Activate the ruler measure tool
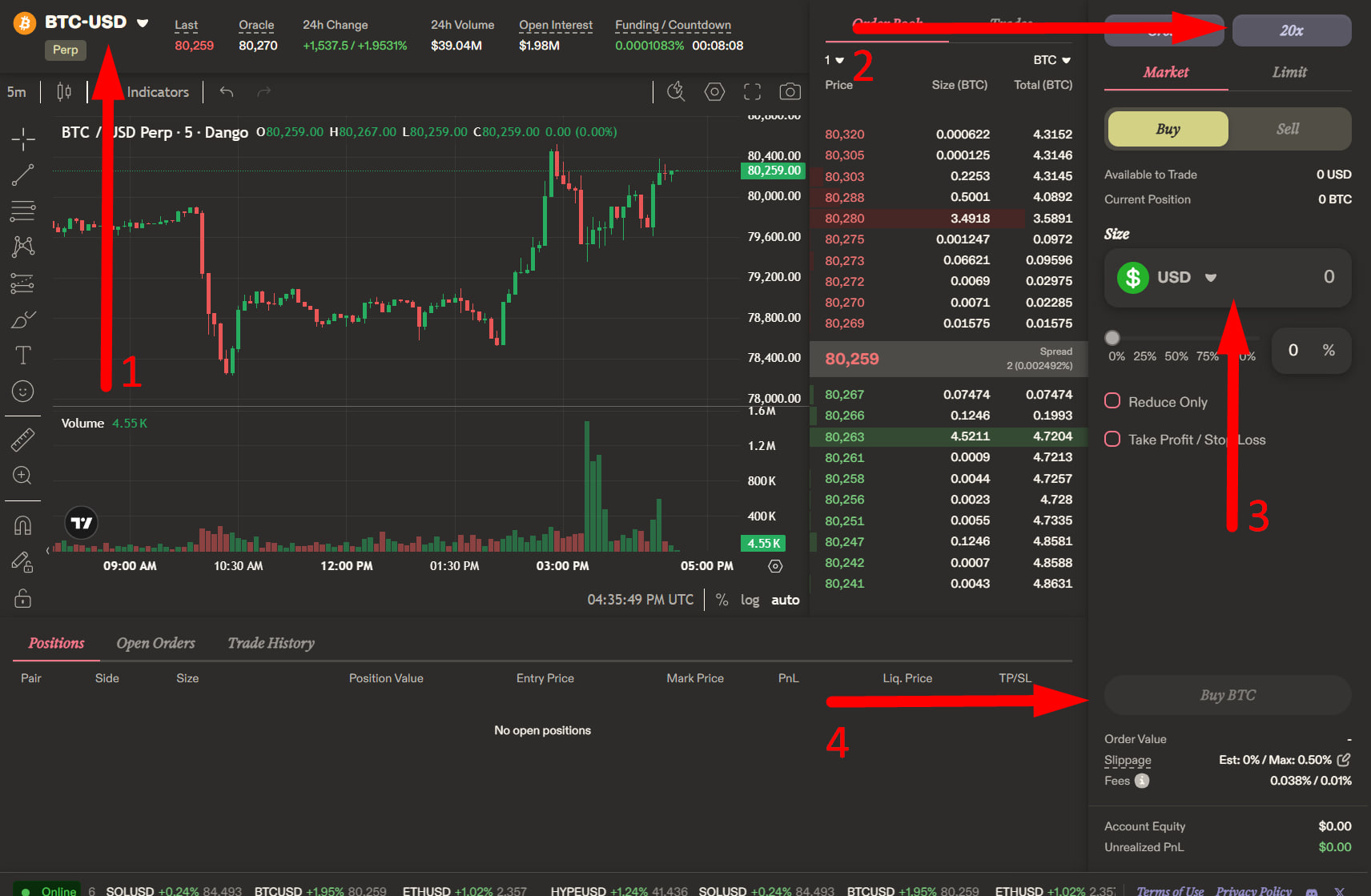This screenshot has height=896, width=1371. coord(23,439)
